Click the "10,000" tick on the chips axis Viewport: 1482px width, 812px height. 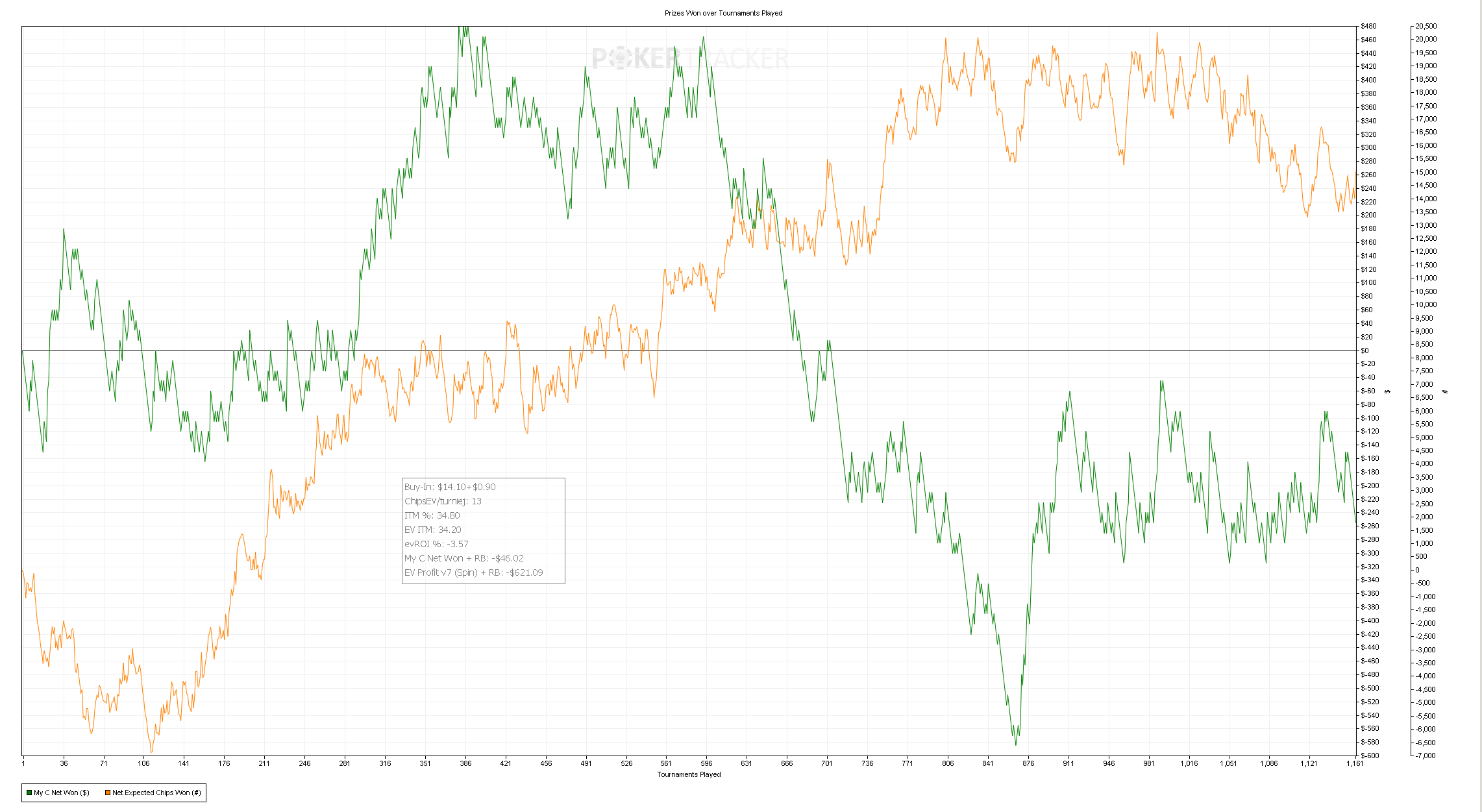point(1426,304)
